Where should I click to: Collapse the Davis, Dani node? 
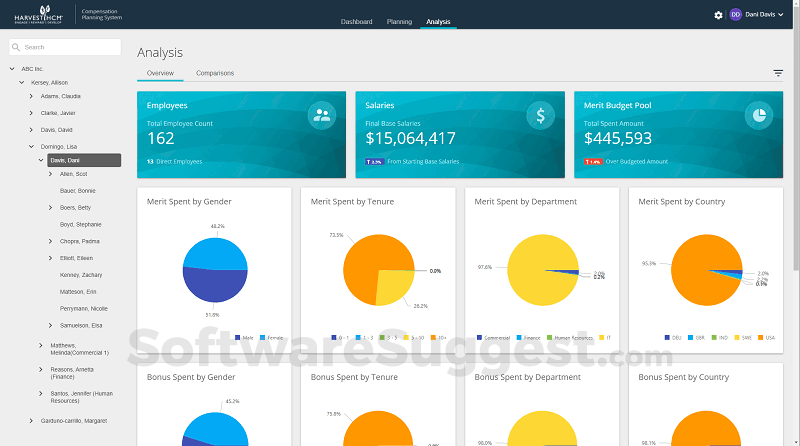click(x=41, y=160)
